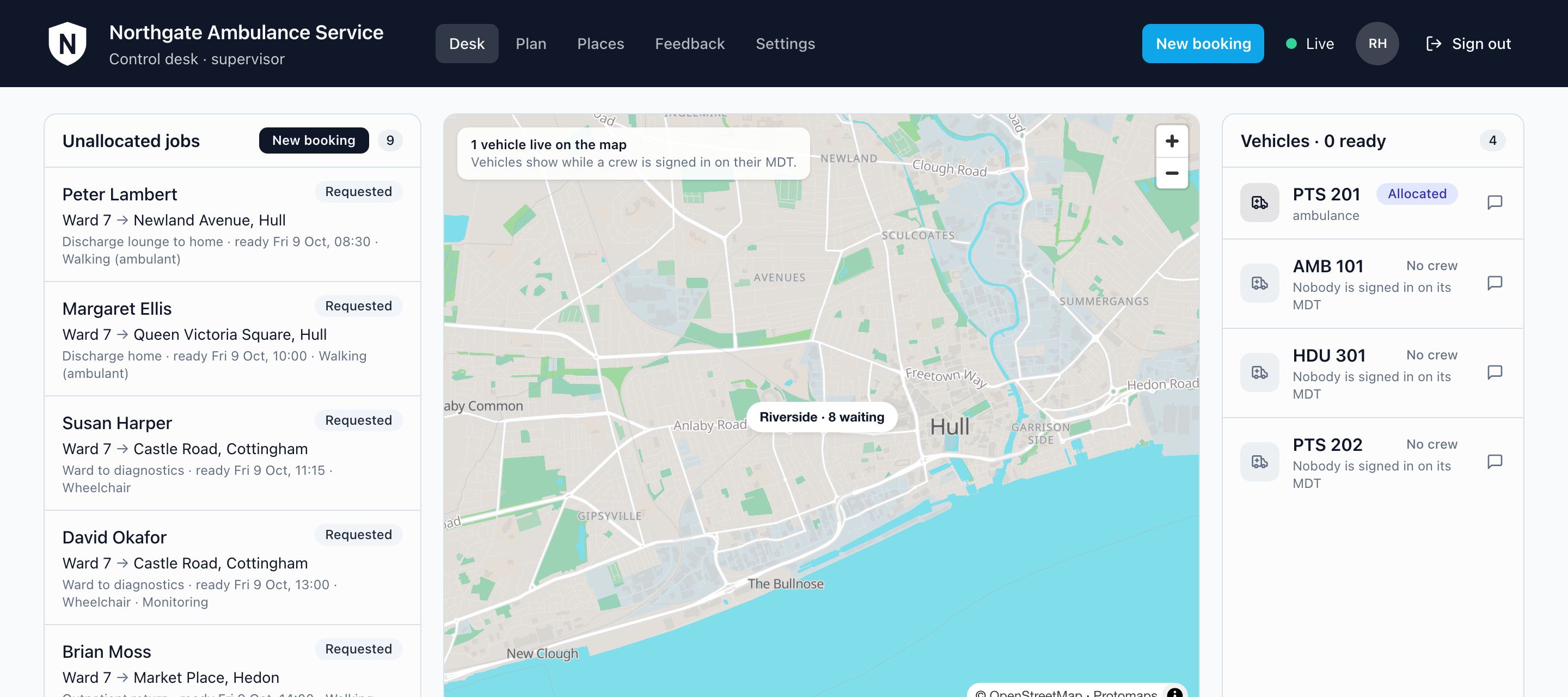Click No crew label on AMB 101
The image size is (1568, 697).
click(x=1432, y=266)
